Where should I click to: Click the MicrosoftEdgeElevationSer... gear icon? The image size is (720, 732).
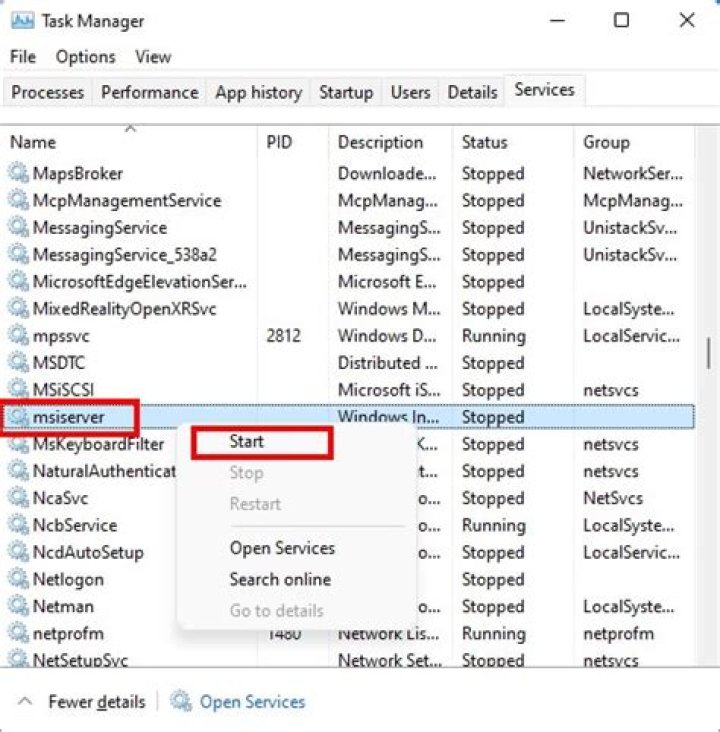[x=19, y=281]
